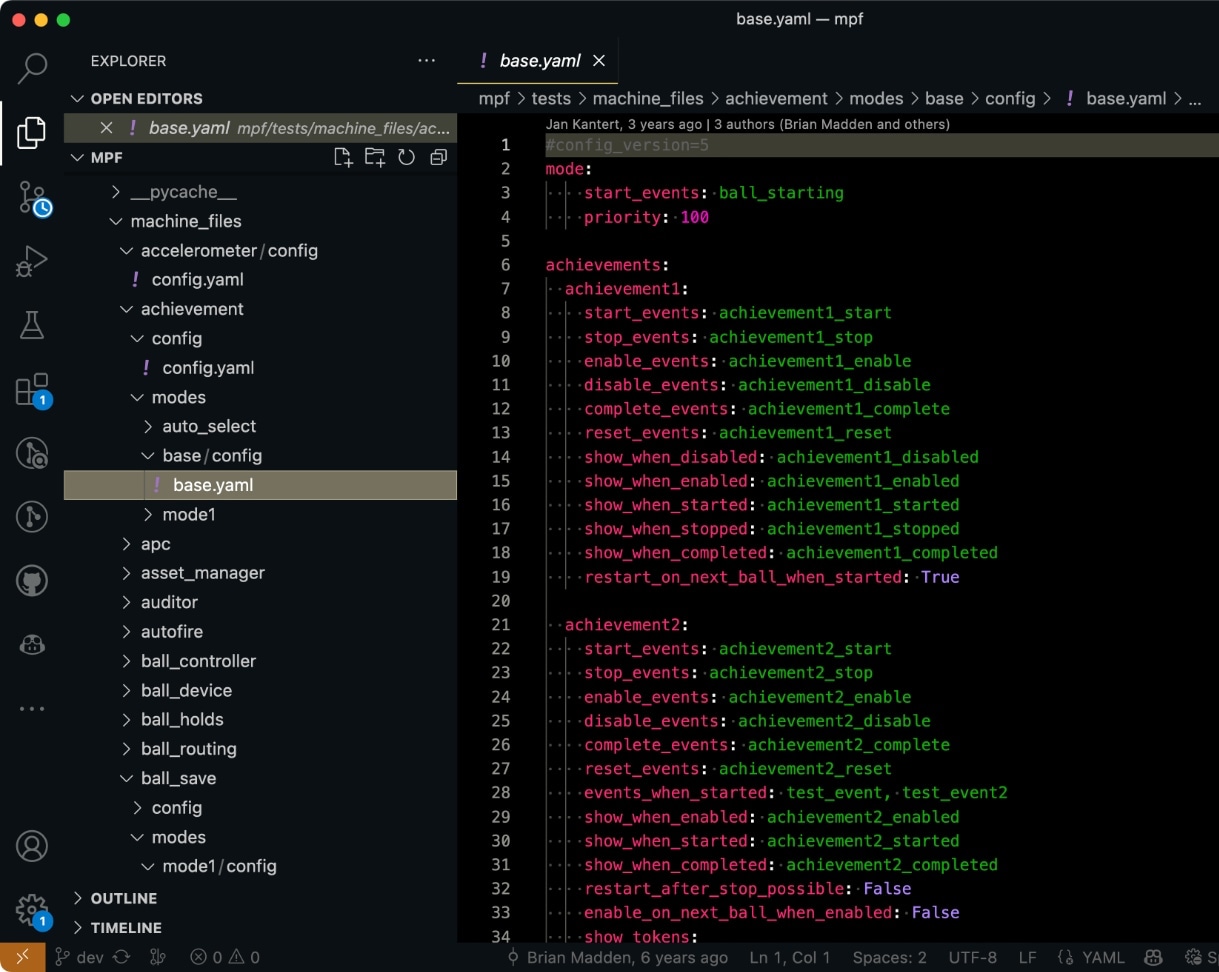Image resolution: width=1219 pixels, height=972 pixels.
Task: Expand the OUTLINE section
Action: pyautogui.click(x=123, y=898)
